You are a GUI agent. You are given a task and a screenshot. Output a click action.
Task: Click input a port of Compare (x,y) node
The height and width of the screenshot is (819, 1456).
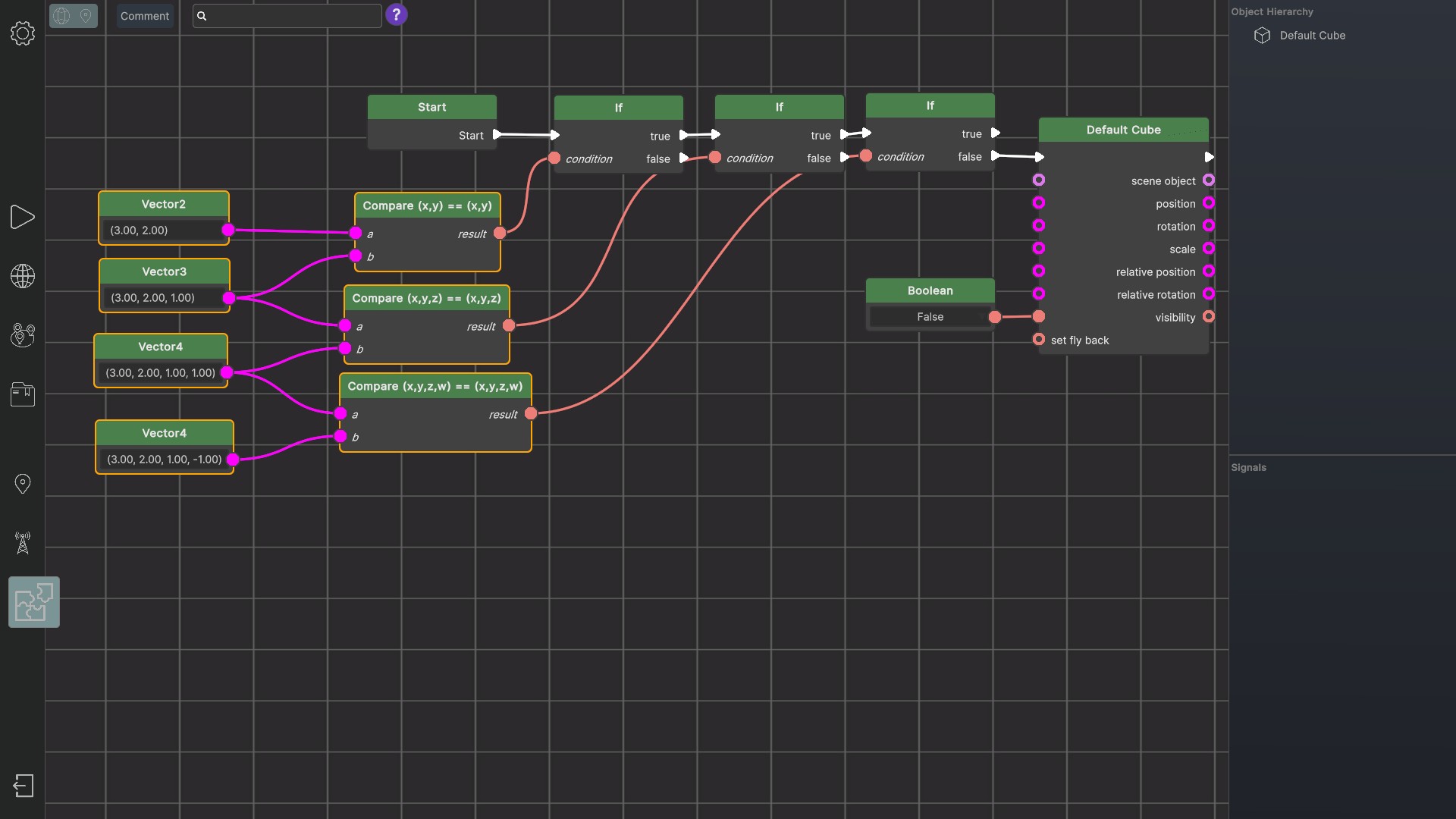(x=356, y=233)
